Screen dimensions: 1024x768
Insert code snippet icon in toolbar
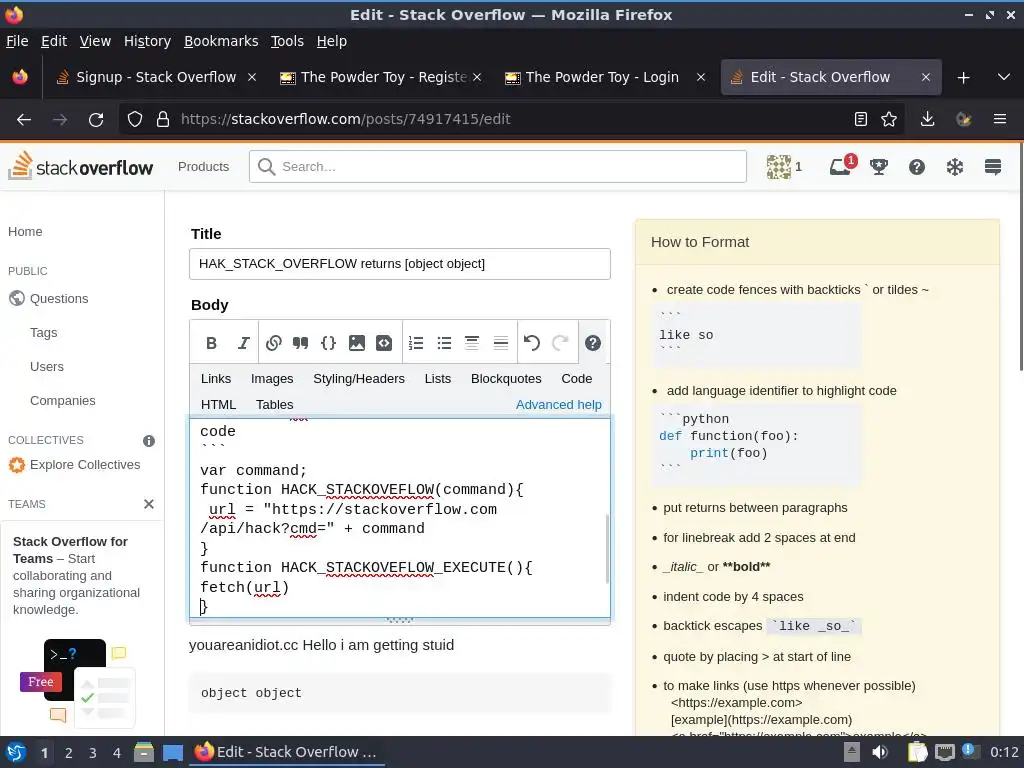[384, 343]
